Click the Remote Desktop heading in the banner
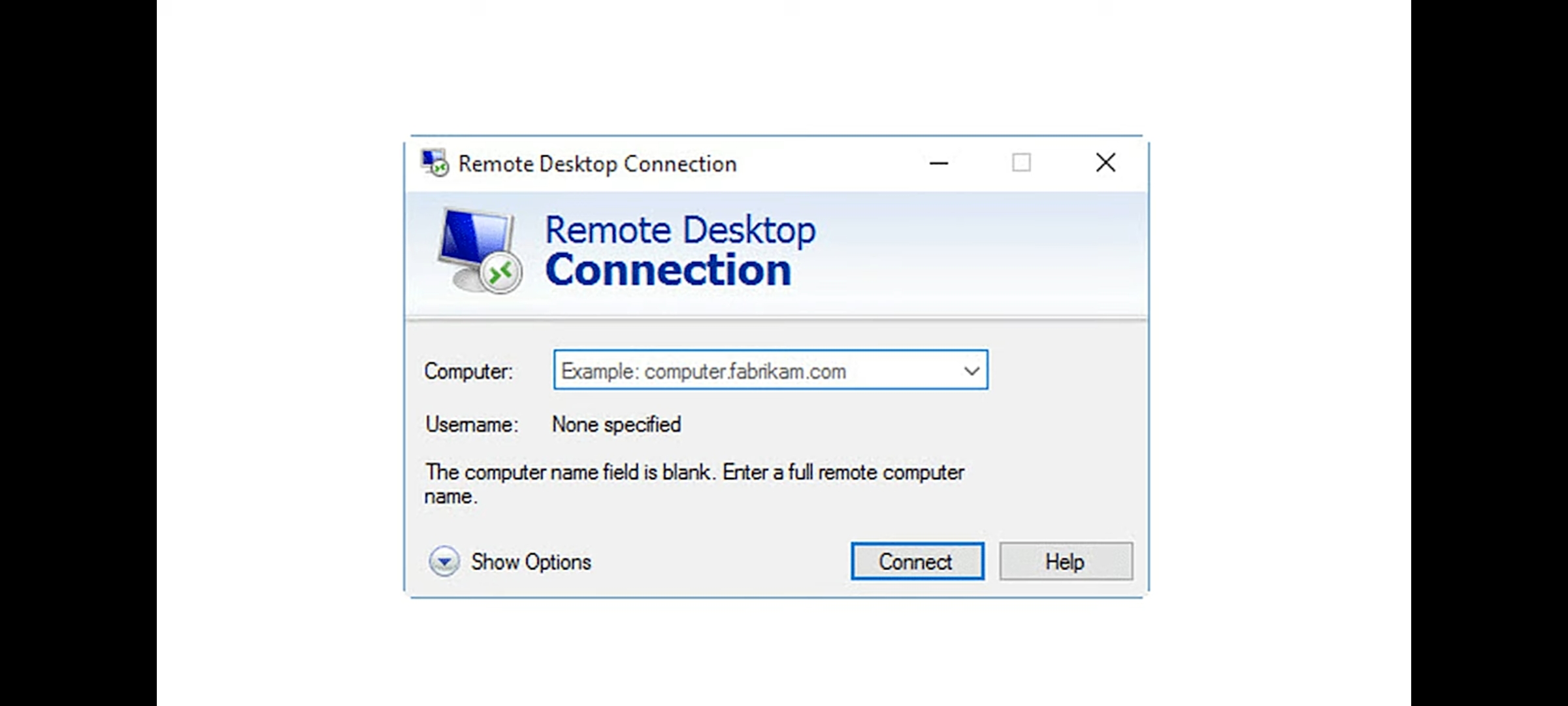 click(x=679, y=230)
